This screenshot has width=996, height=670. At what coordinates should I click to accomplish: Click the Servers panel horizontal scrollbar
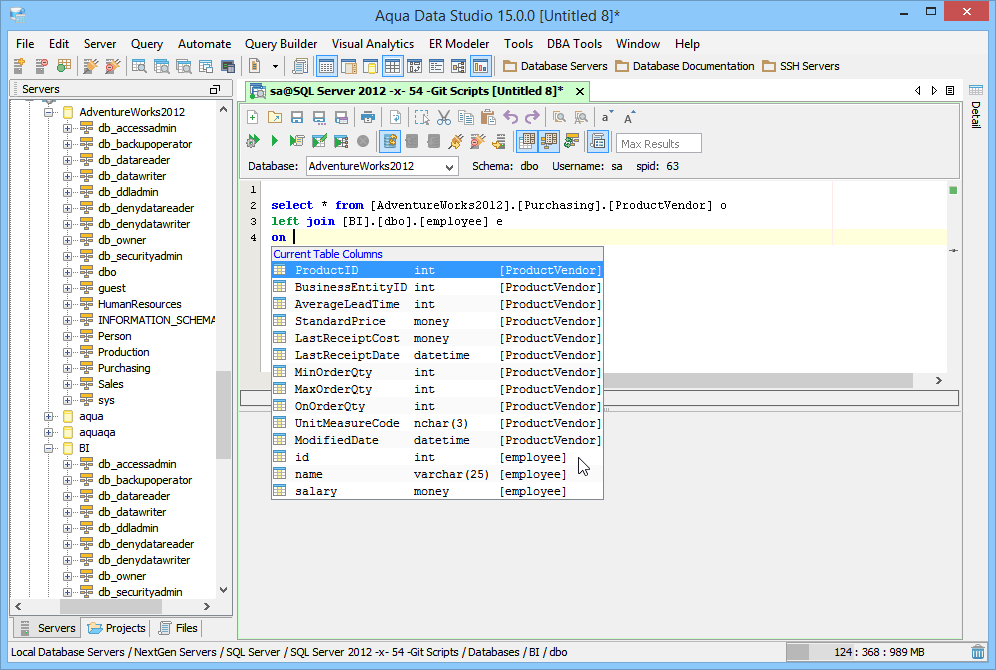pos(112,606)
